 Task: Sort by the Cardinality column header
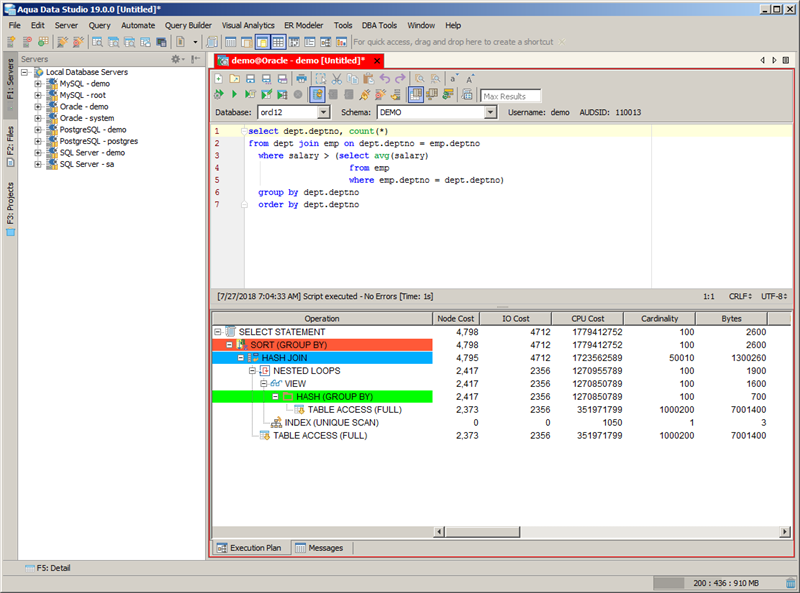point(660,318)
